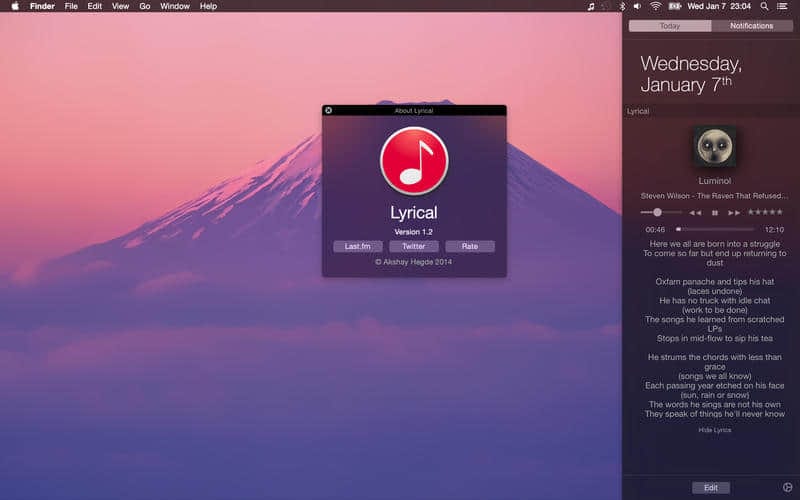Skip to next track in Lyrical widget
Screen dimensions: 800x500
pyautogui.click(x=734, y=212)
